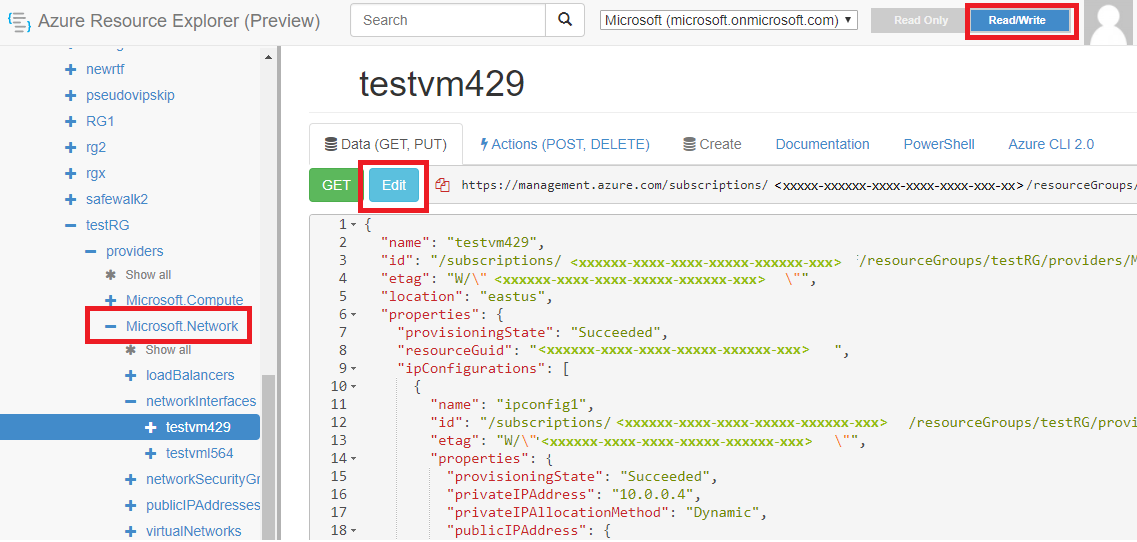The height and width of the screenshot is (542, 1137).
Task: Click the copy URL icon beside Edit
Action: (x=443, y=185)
